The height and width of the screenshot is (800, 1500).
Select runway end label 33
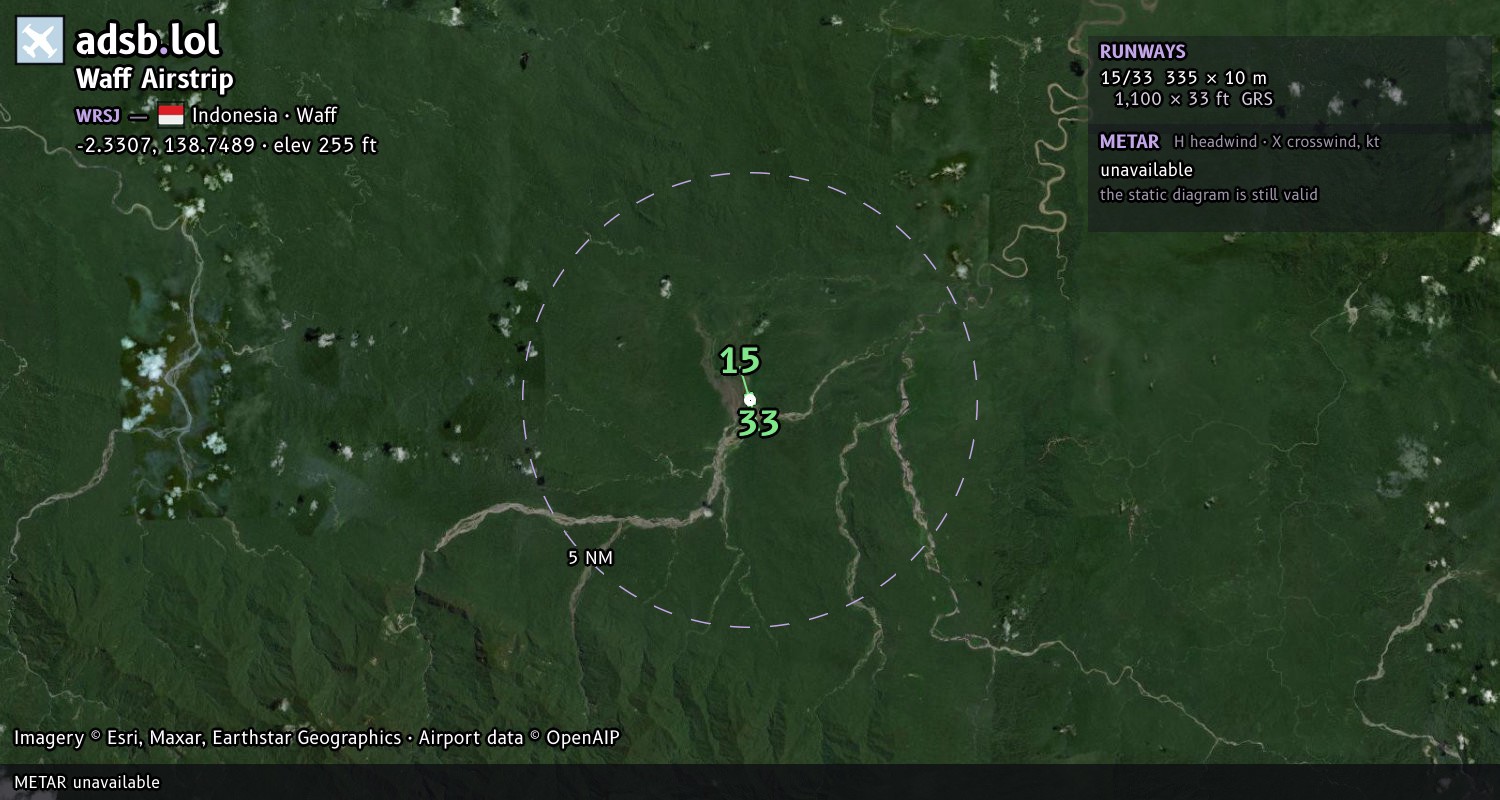758,424
